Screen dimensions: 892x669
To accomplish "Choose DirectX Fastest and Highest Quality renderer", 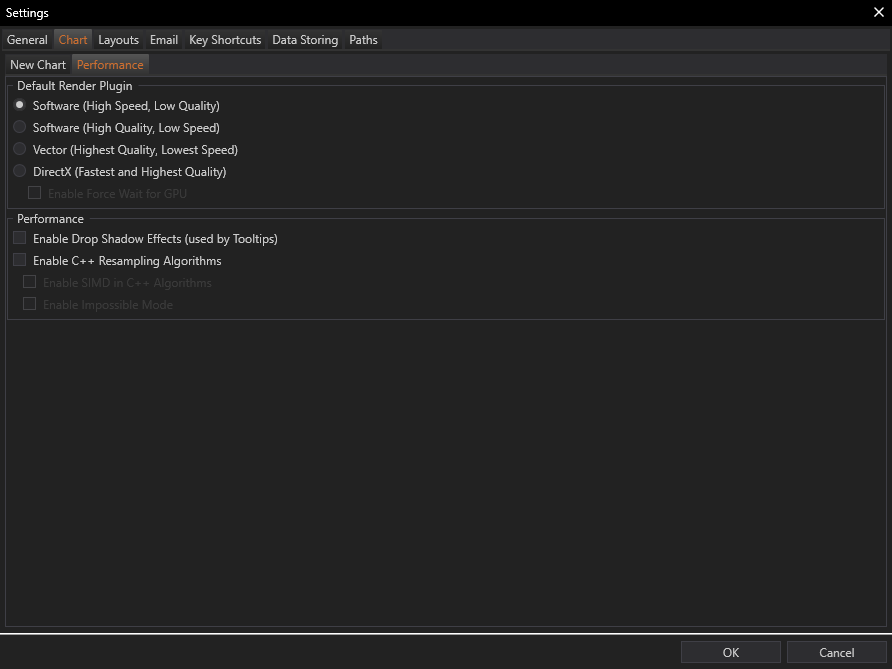I will point(20,172).
